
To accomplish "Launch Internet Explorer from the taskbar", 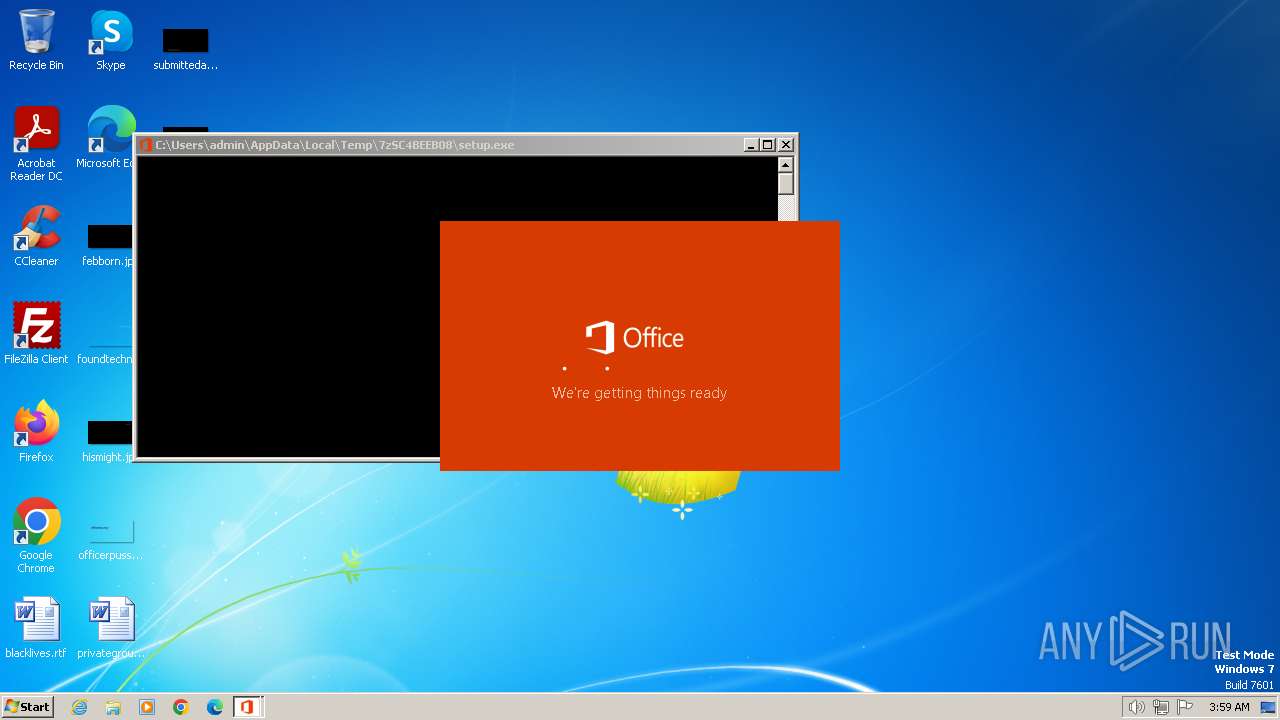I will (79, 707).
